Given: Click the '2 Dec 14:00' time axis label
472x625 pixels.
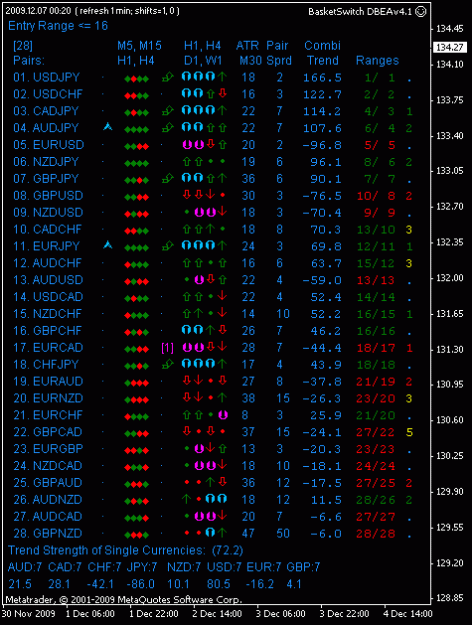Looking at the screenshot, I should click(217, 614).
